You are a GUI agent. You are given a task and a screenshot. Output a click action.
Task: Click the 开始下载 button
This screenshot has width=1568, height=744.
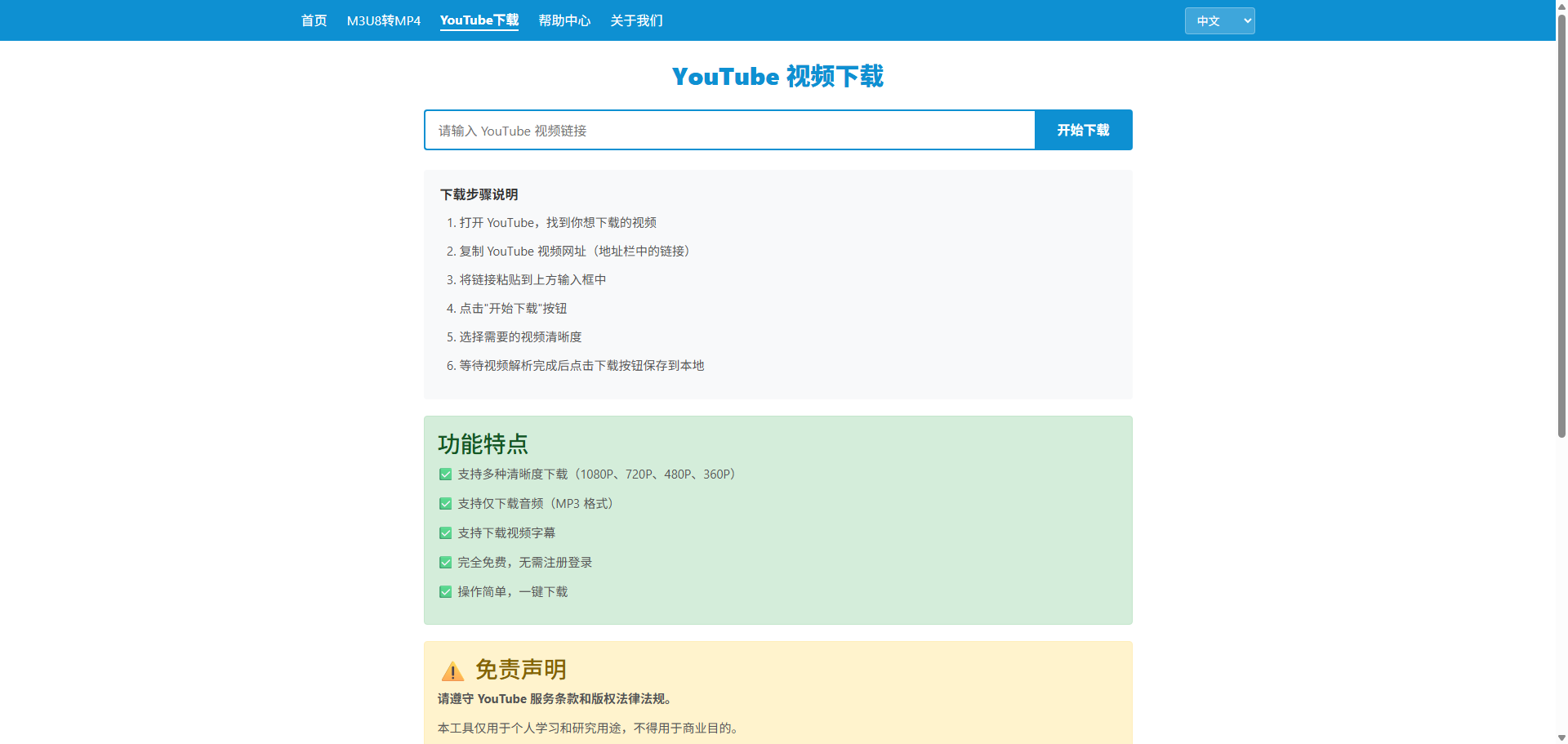tap(1083, 129)
